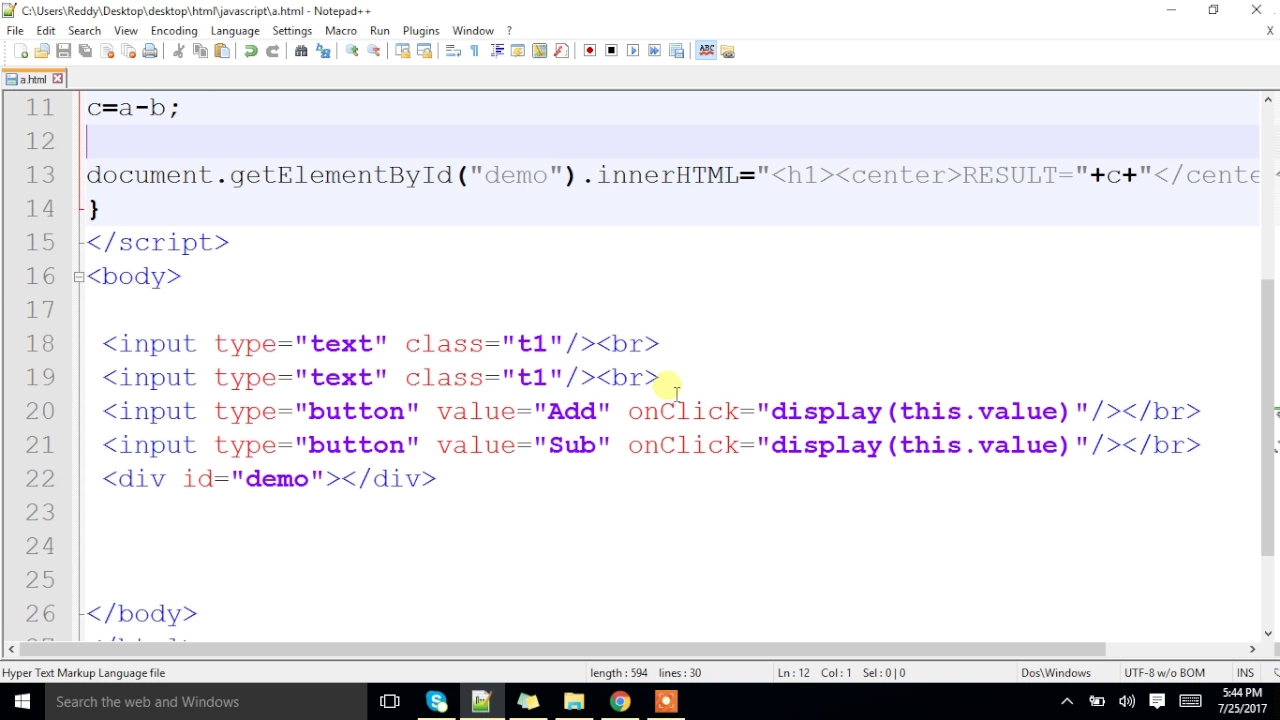
Task: Open the File menu
Action: point(15,31)
